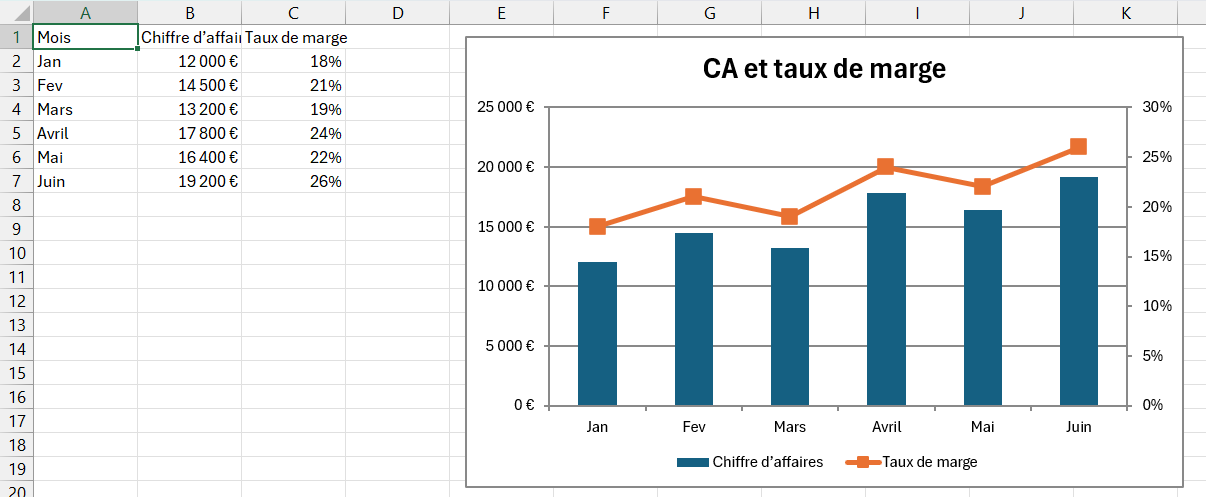Click the Avril bar in the chart
The image size is (1206, 497).
coord(886,299)
